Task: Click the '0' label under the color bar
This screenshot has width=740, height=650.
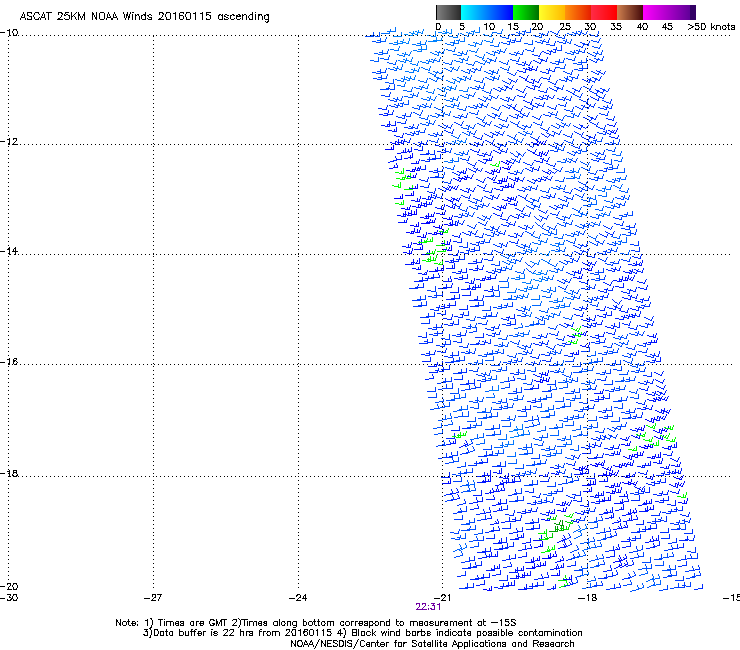Action: 438,27
